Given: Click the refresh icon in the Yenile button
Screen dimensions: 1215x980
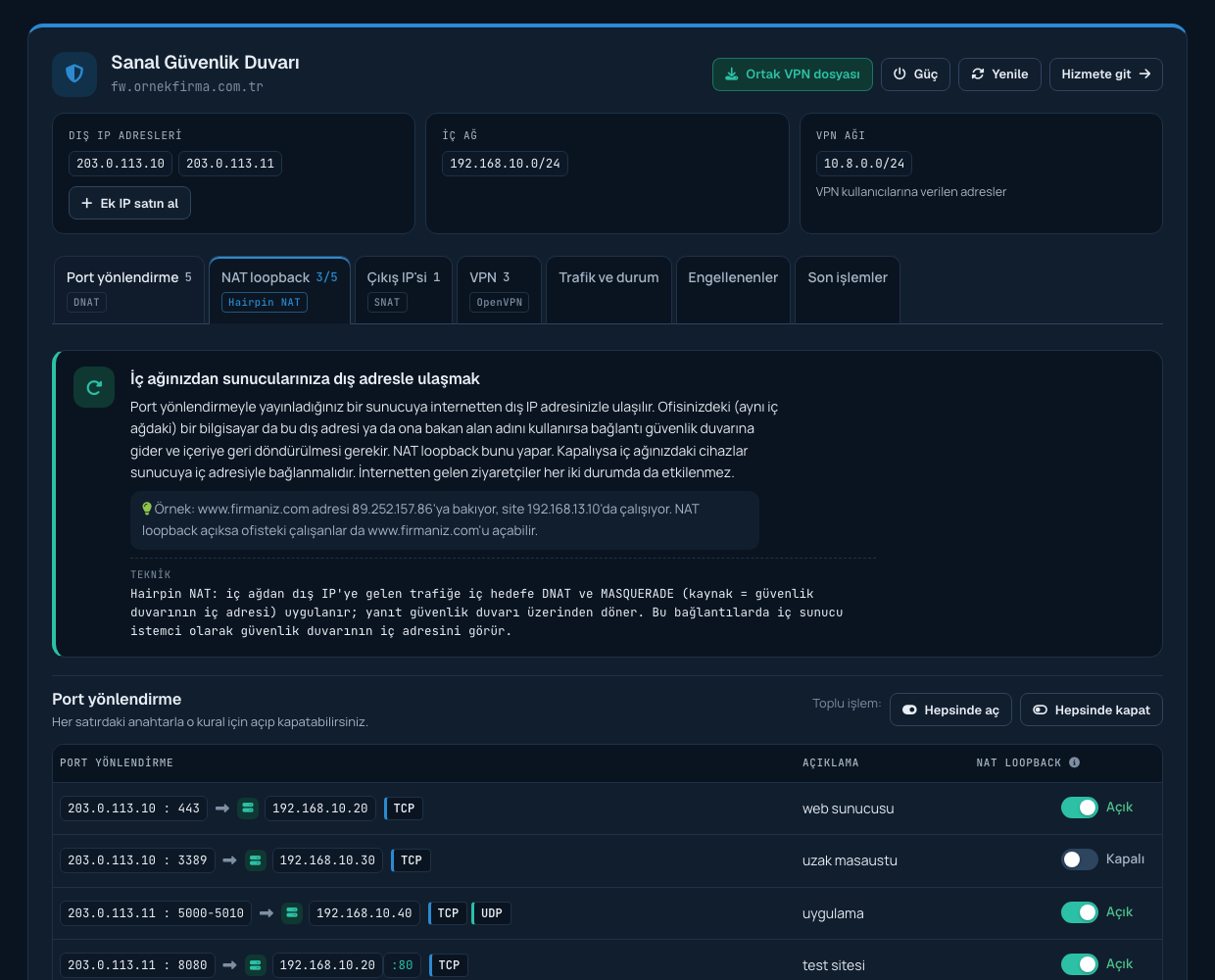Looking at the screenshot, I should click(977, 74).
